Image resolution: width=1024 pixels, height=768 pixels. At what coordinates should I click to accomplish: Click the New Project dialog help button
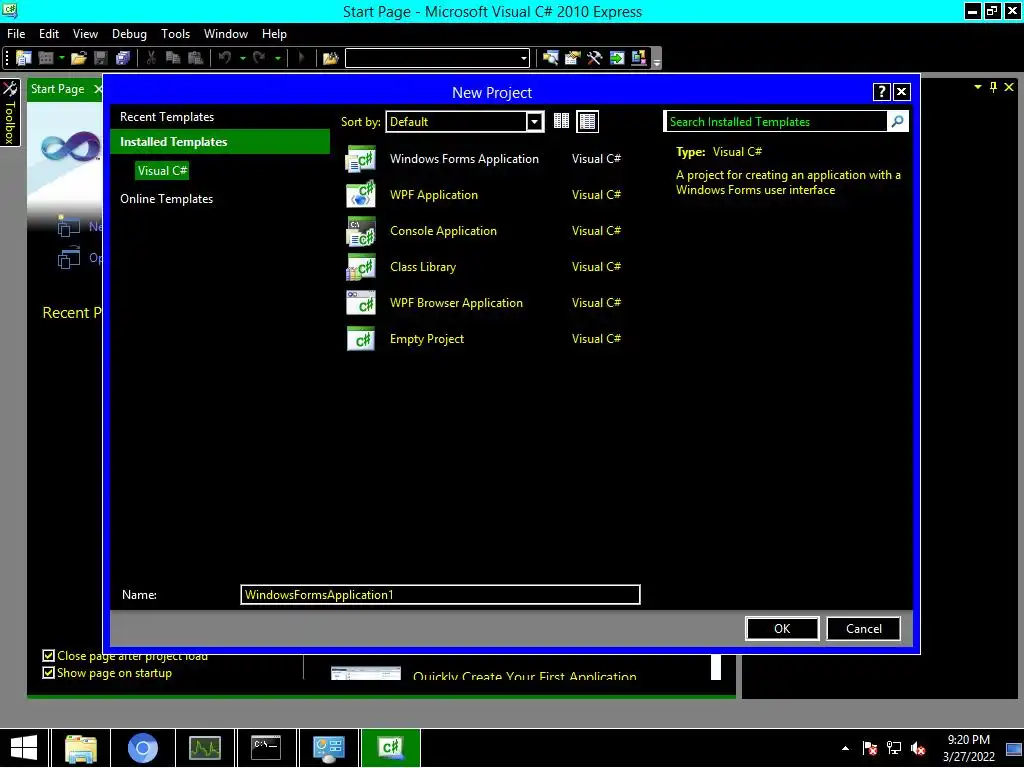pos(881,92)
